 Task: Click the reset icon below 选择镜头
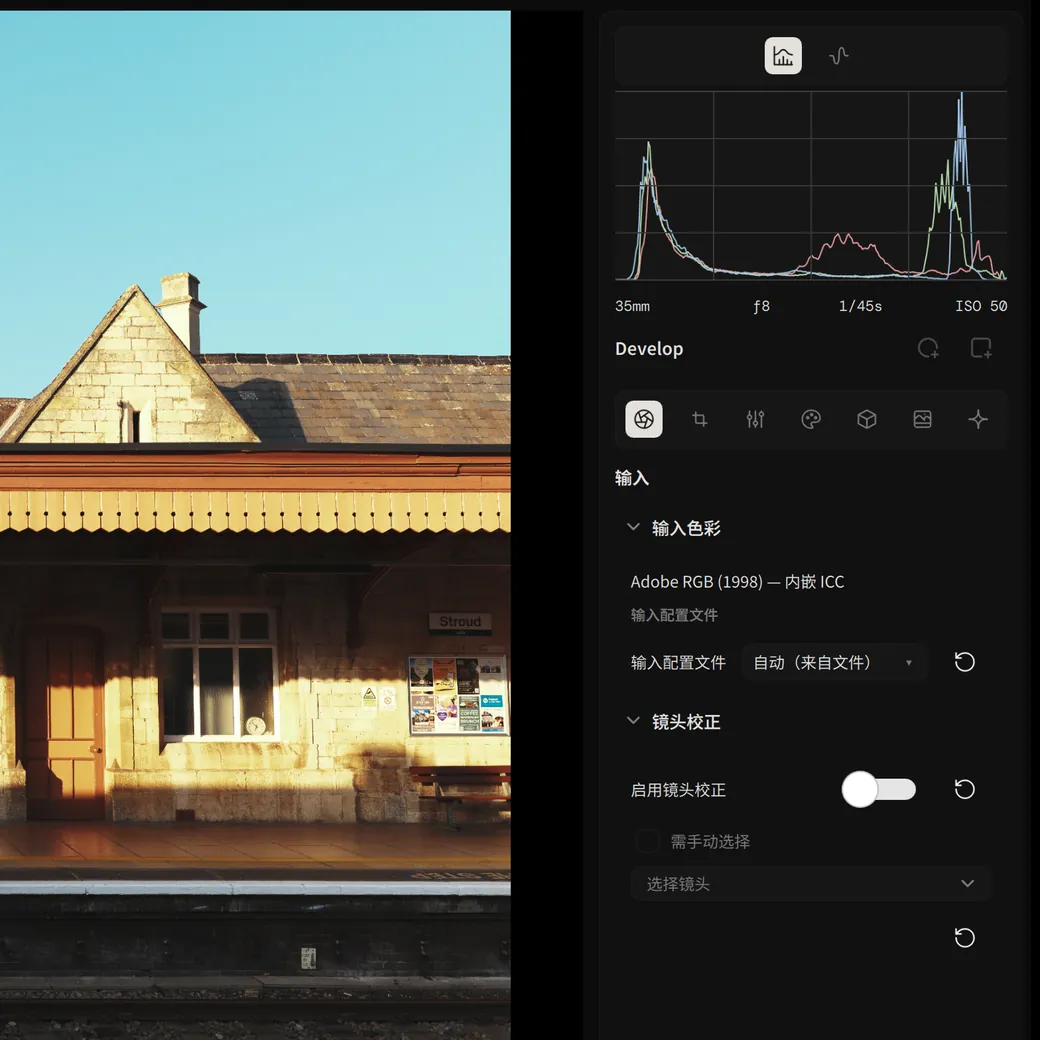pyautogui.click(x=964, y=938)
